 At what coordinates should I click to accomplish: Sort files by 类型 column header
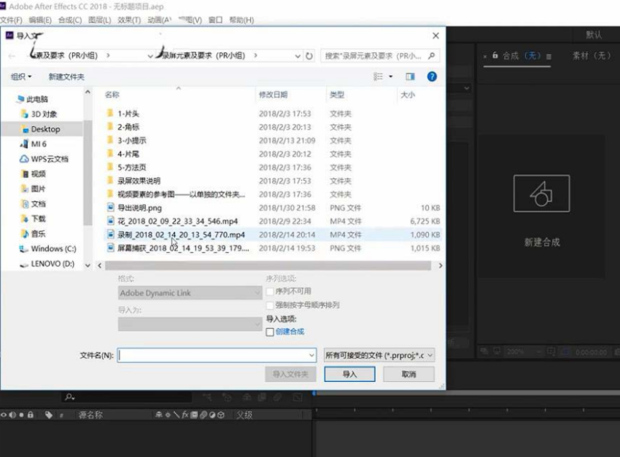(337, 94)
